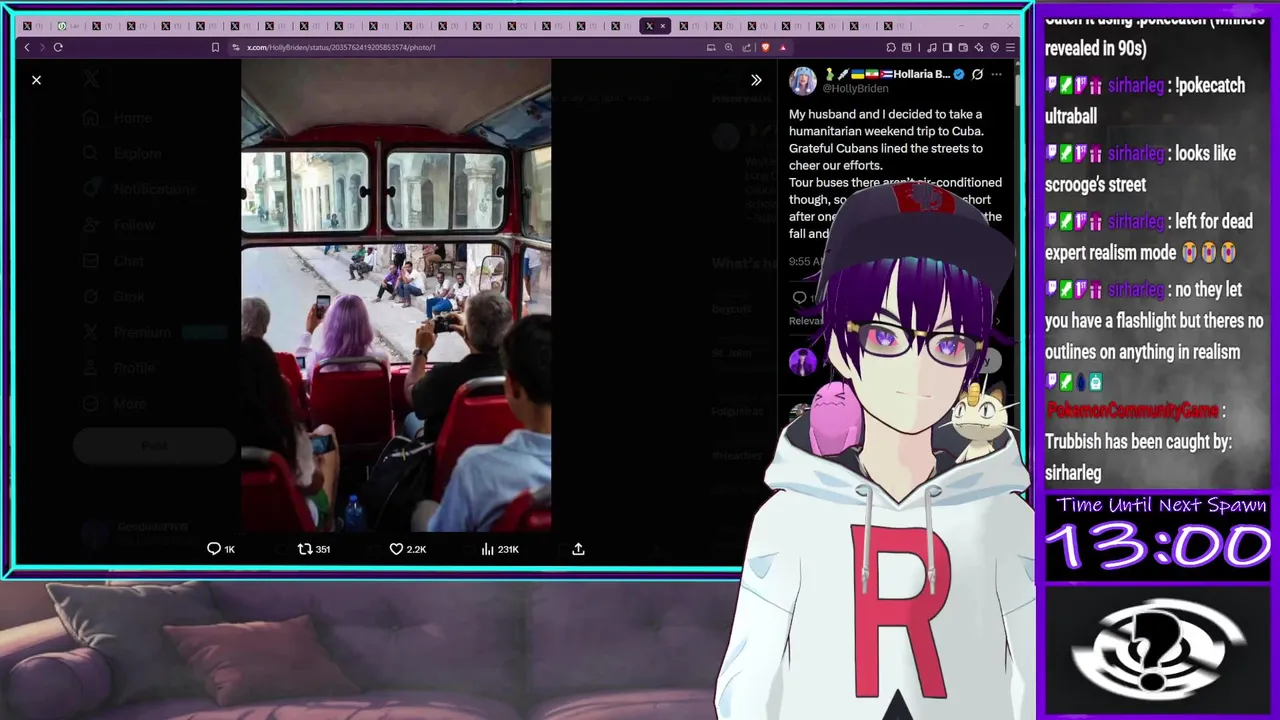Viewport: 1280px width, 720px height.
Task: Click the Grok icon beside the author name
Action: tap(977, 74)
